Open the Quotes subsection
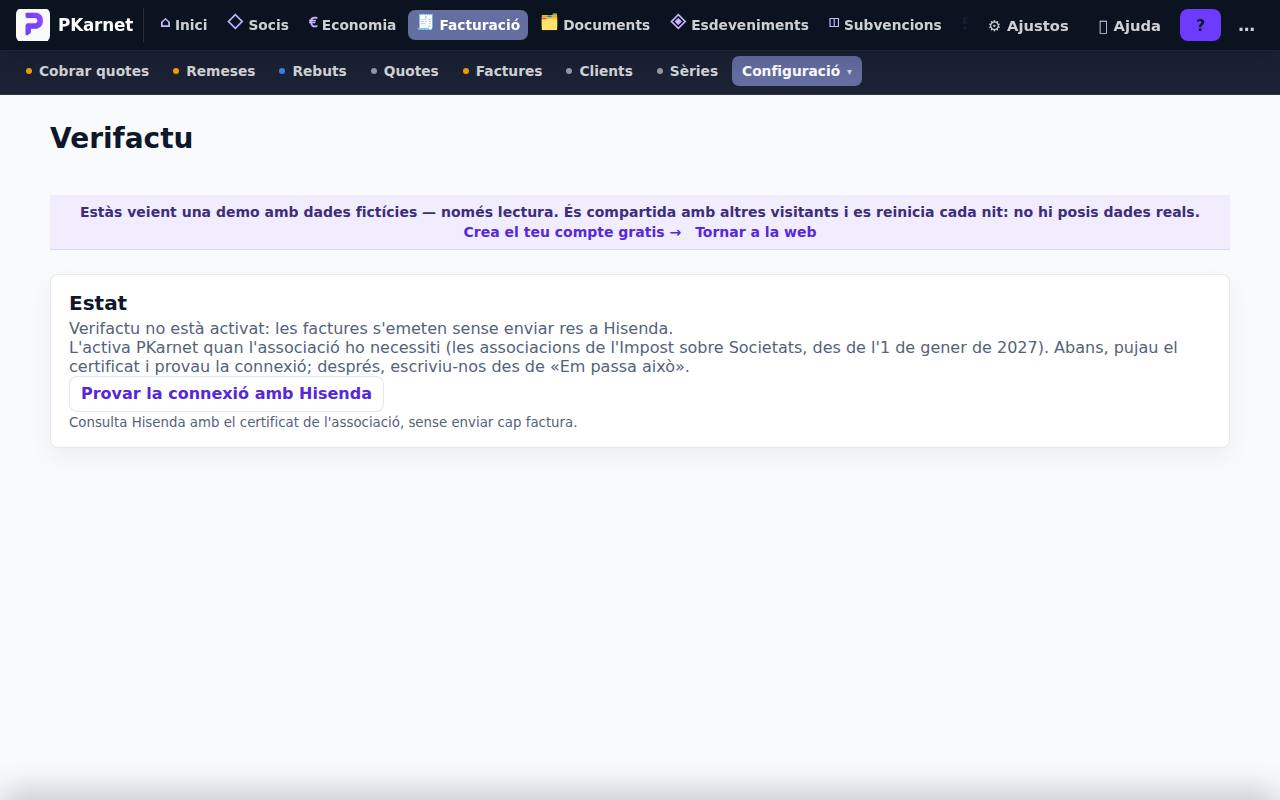 point(405,71)
